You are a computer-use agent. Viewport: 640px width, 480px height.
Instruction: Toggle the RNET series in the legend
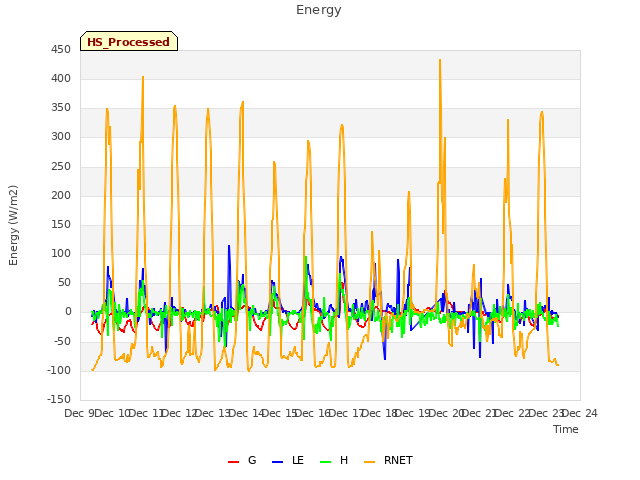click(388, 460)
